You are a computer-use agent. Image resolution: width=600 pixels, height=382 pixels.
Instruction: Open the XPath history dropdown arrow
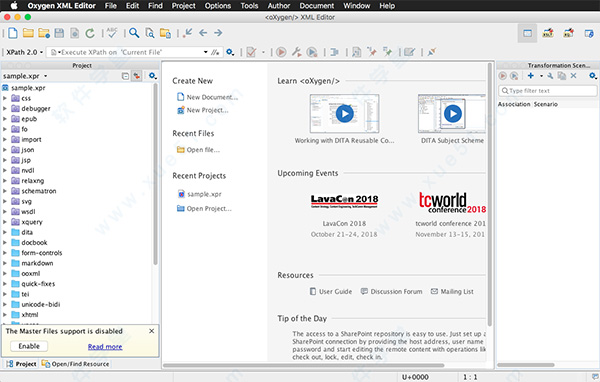coord(205,52)
